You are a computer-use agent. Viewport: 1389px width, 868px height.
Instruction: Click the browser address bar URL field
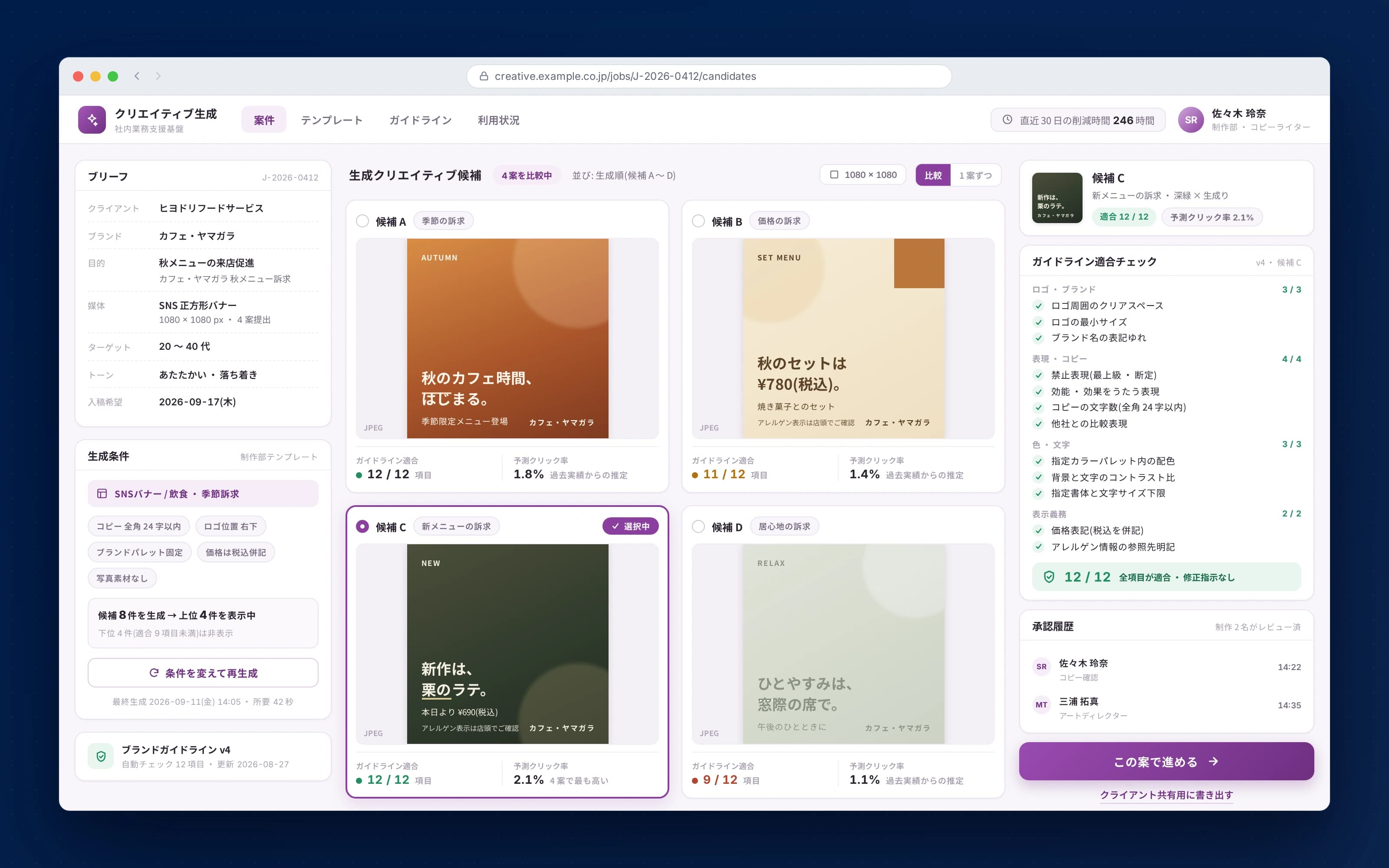(709, 76)
